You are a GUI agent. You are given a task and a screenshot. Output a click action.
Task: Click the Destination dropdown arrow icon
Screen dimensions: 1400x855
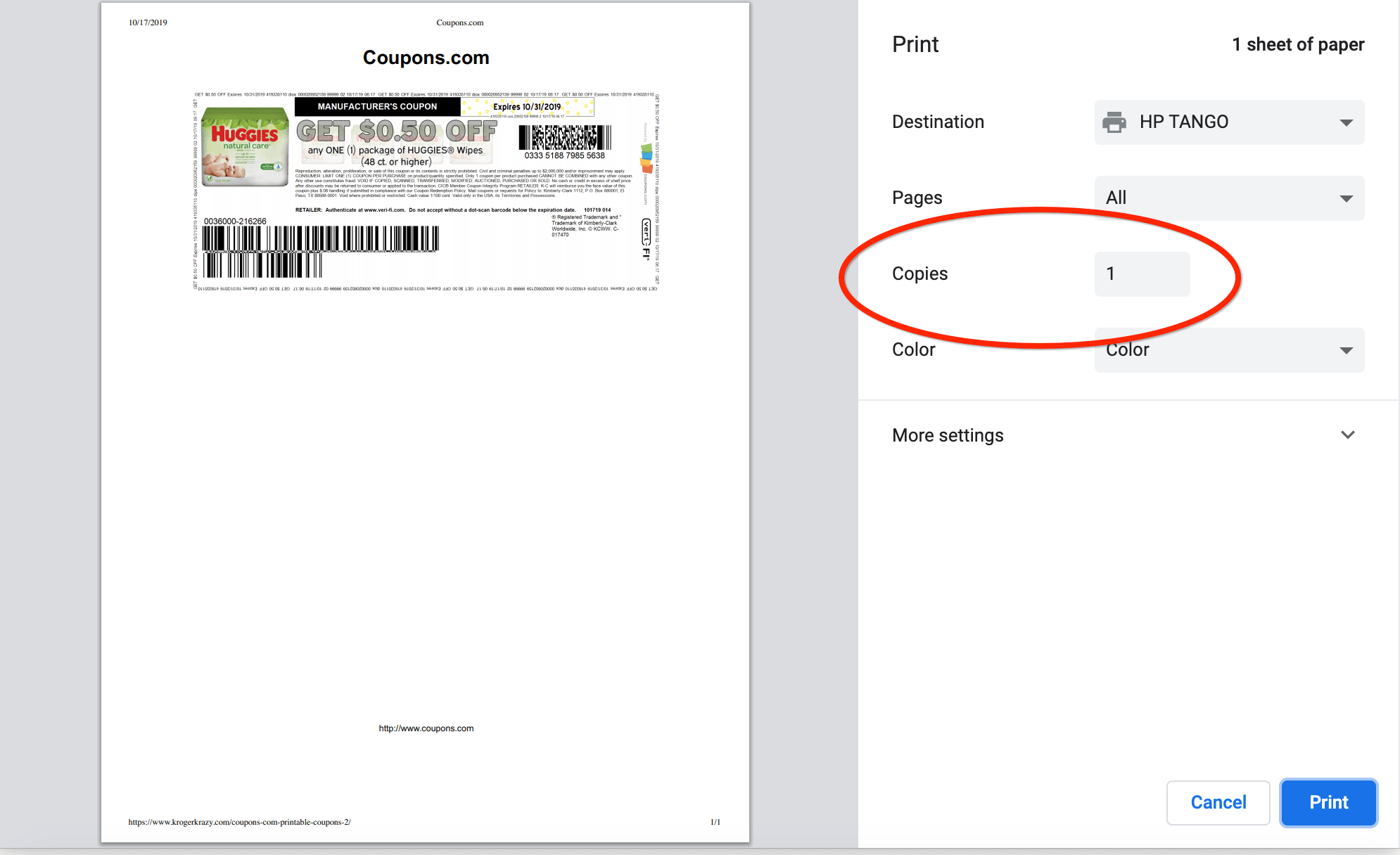[x=1346, y=122]
